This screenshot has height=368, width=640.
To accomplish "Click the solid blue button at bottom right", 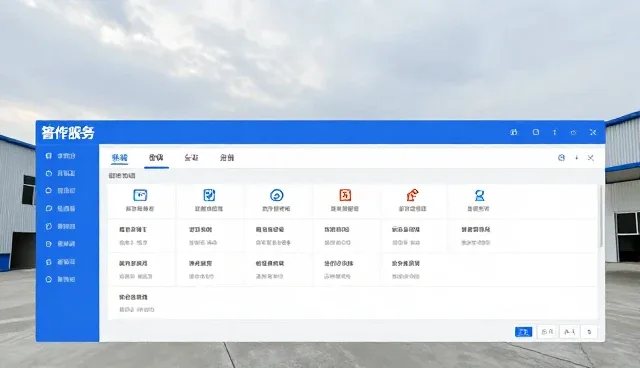I will (524, 332).
